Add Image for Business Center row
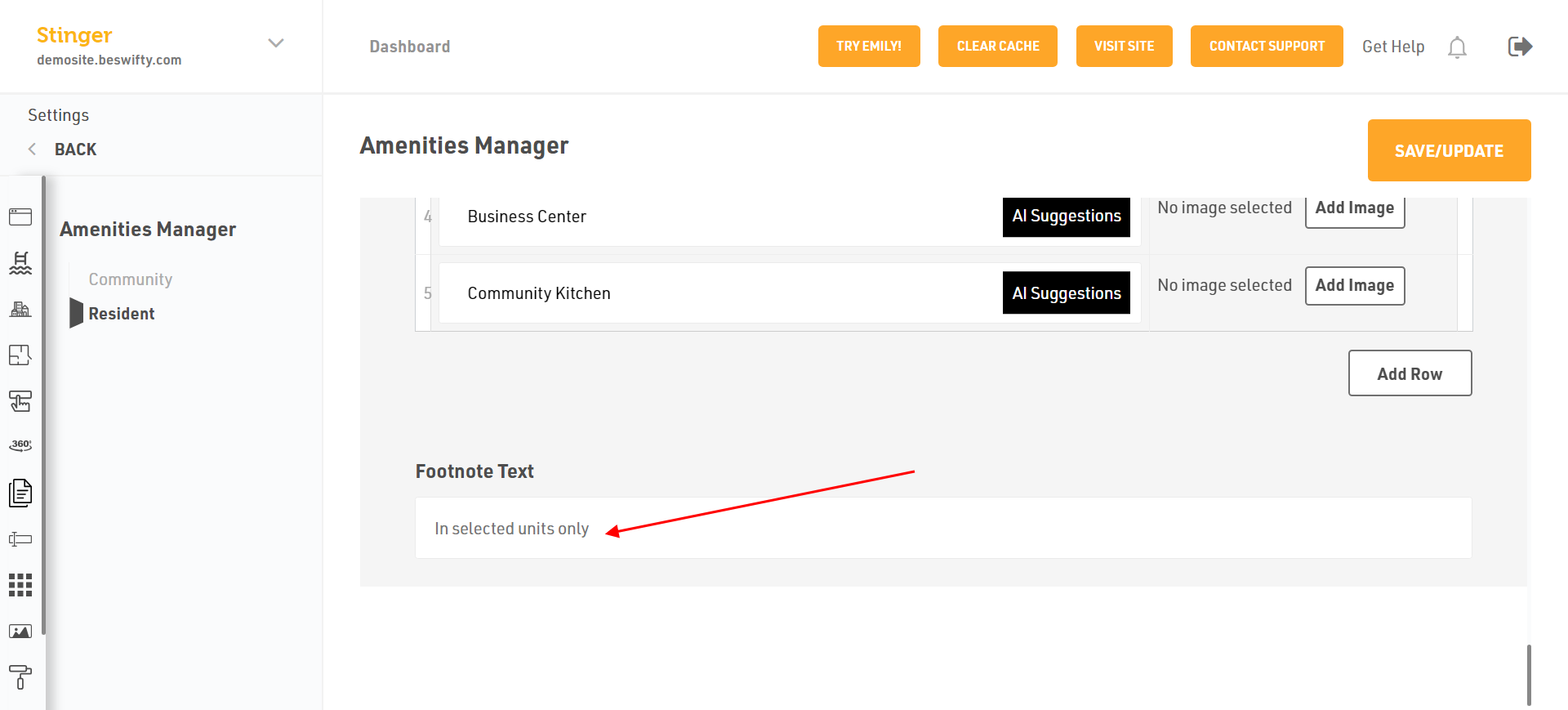Screen dimensions: 1568x710 point(1354,209)
